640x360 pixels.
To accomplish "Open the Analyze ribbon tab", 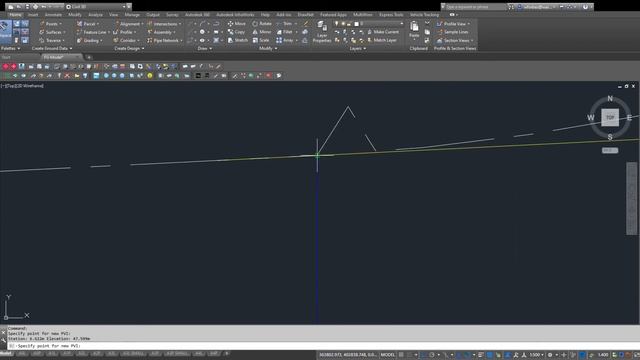I will (96, 15).
